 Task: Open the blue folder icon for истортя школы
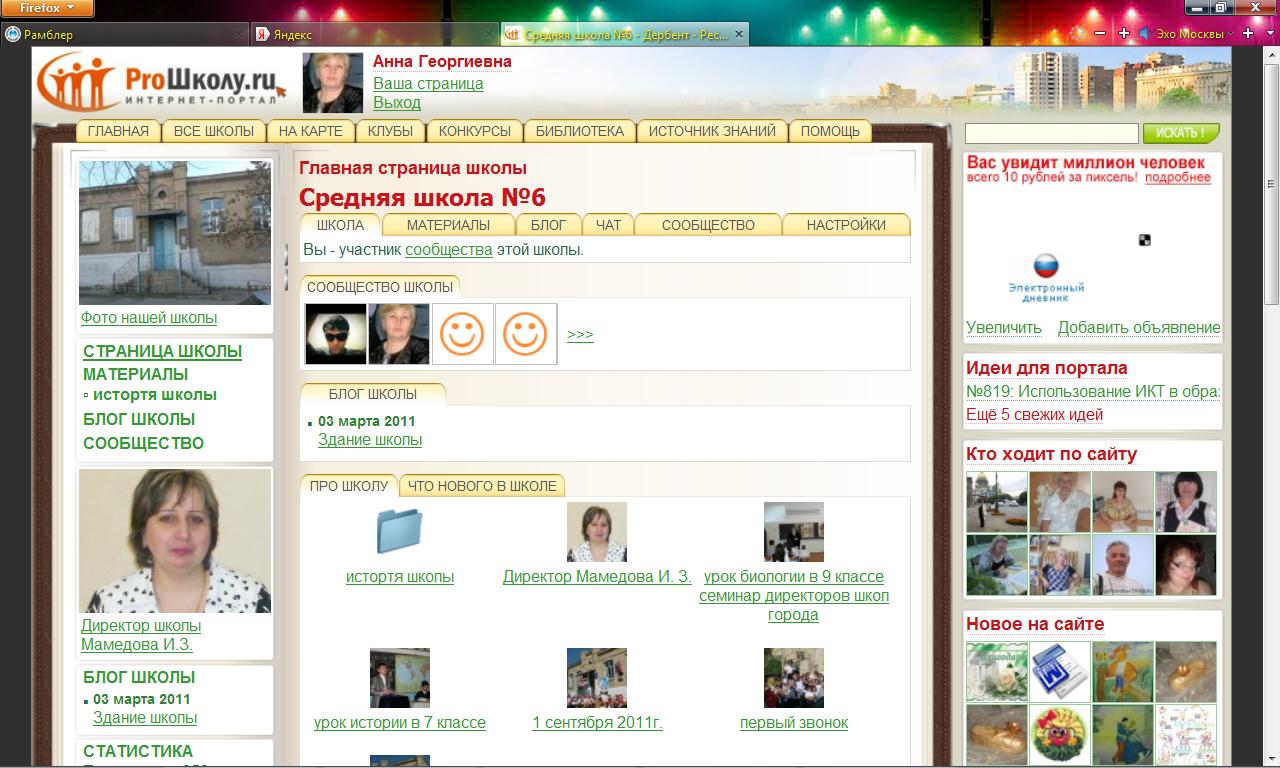(400, 531)
